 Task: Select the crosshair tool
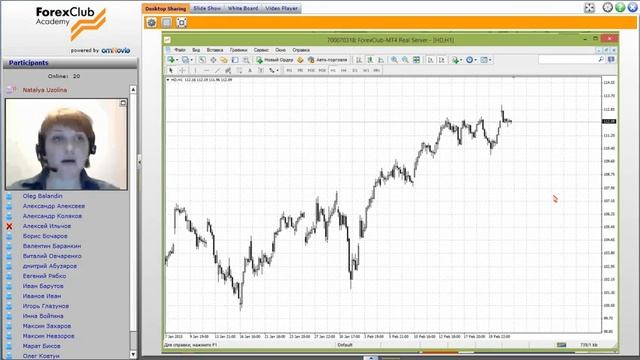pos(182,71)
